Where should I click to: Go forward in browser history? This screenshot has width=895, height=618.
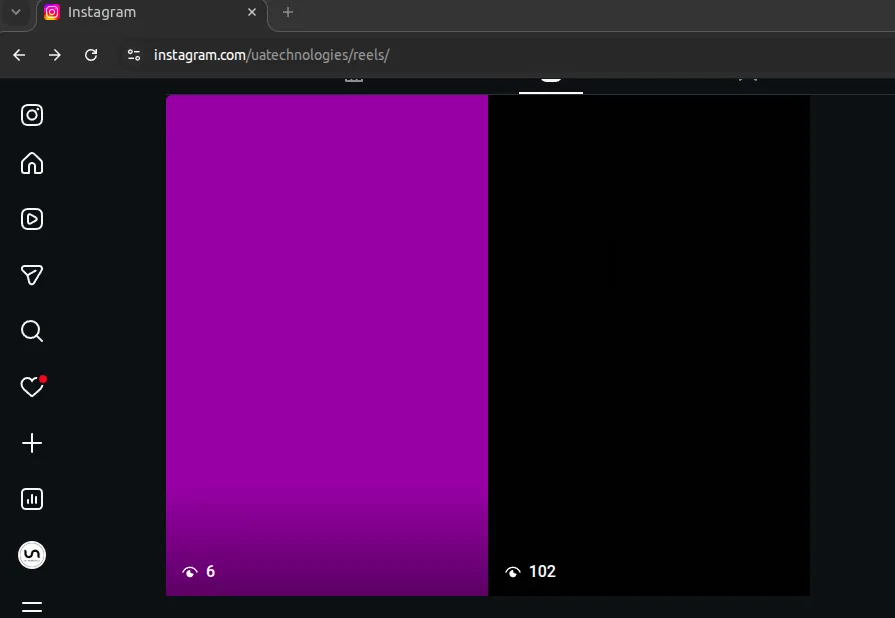(55, 55)
